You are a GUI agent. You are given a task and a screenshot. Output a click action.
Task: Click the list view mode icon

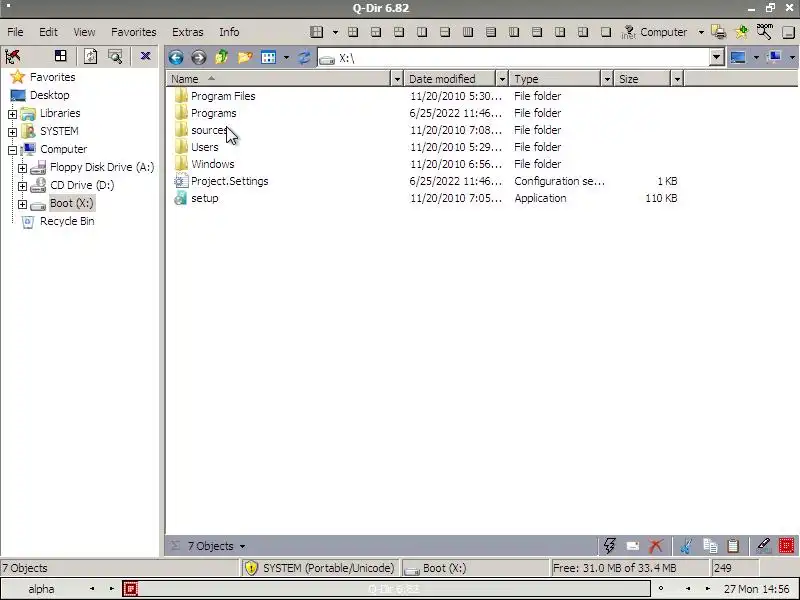[268, 57]
